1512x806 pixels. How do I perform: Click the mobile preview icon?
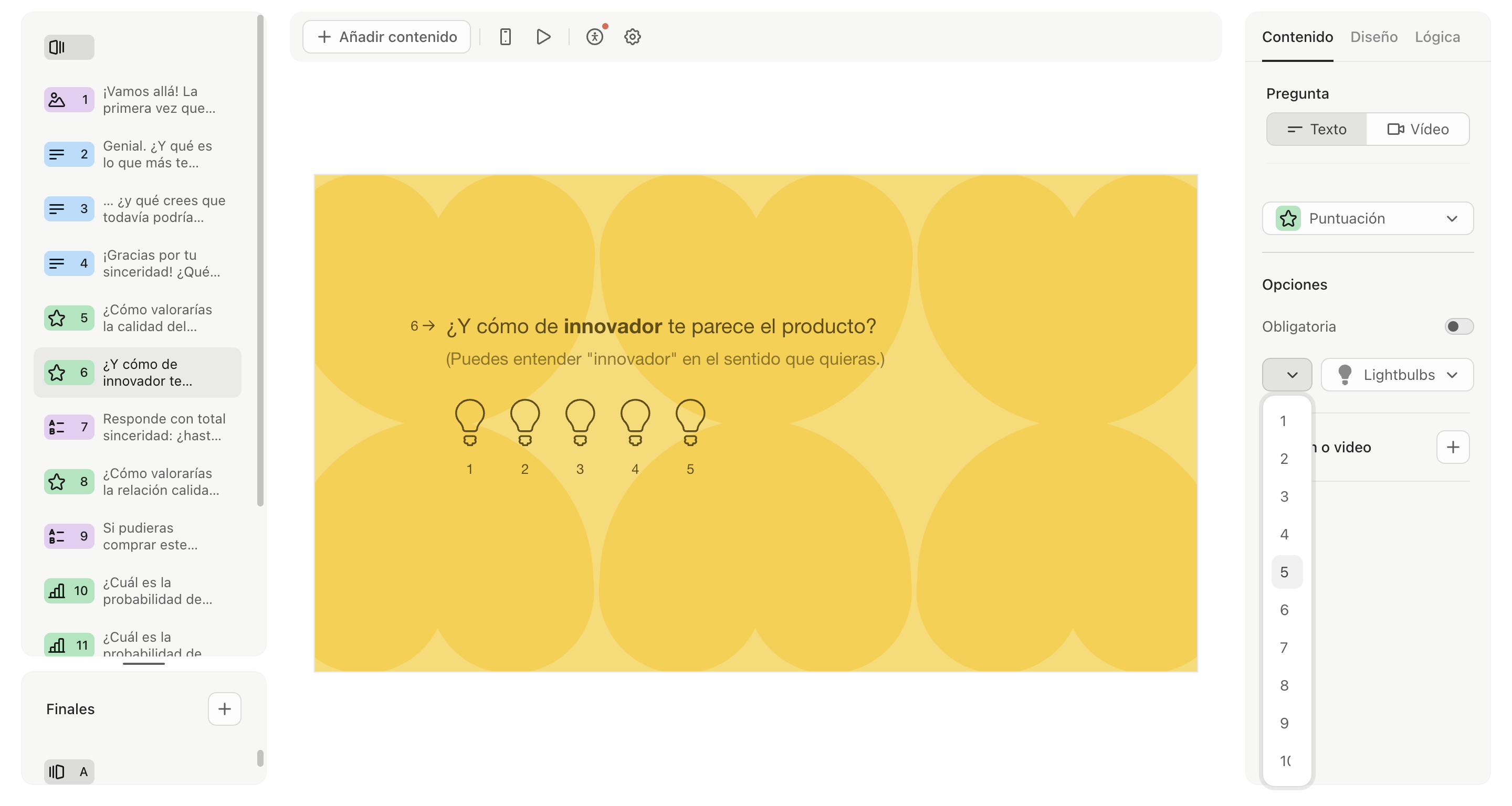[505, 36]
